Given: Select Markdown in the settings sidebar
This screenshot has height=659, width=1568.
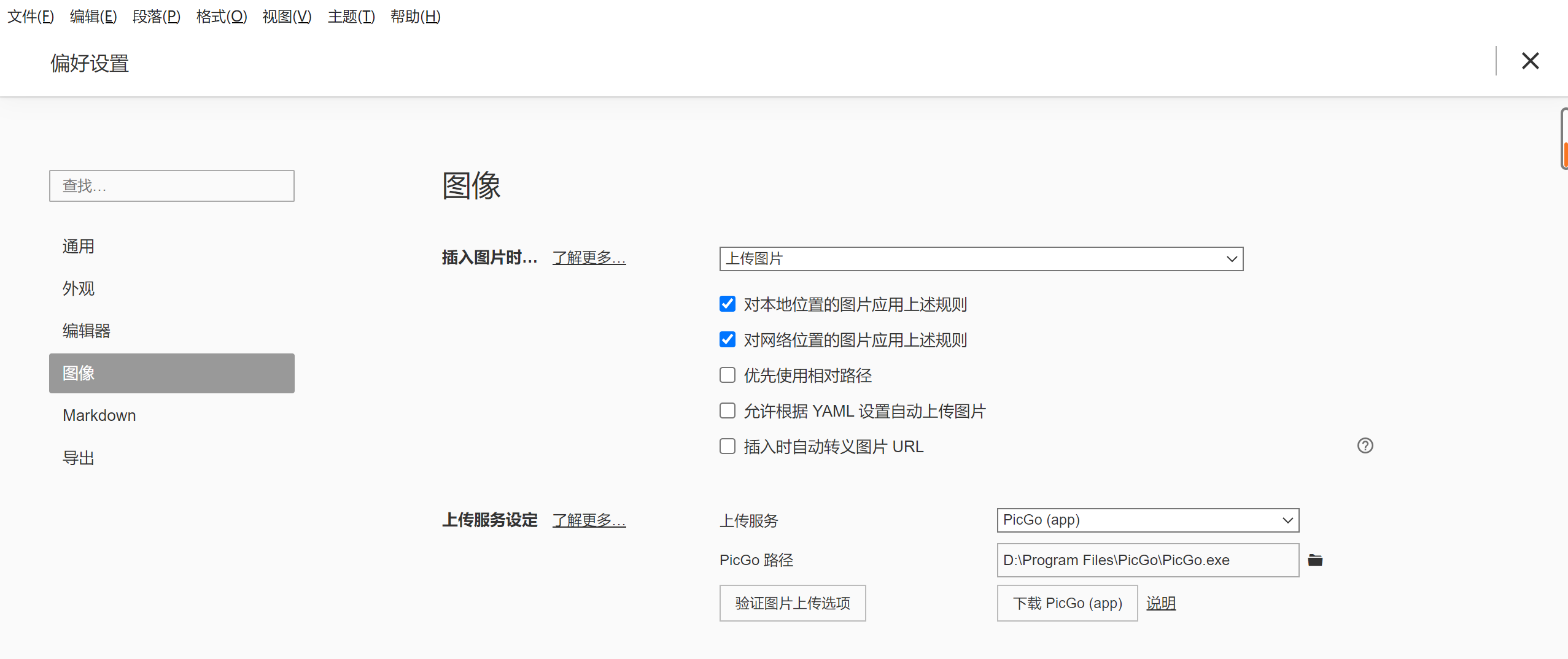Looking at the screenshot, I should pos(99,415).
